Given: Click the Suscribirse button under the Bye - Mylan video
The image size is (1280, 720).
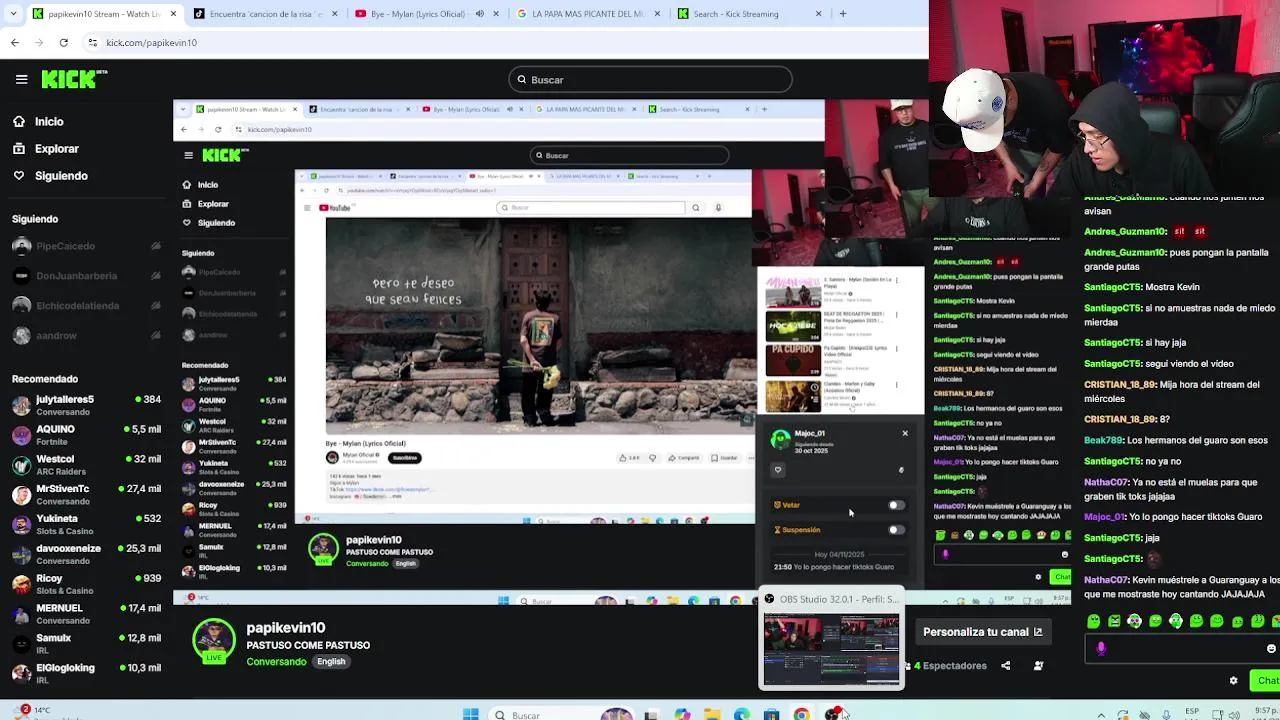Looking at the screenshot, I should pos(404,458).
